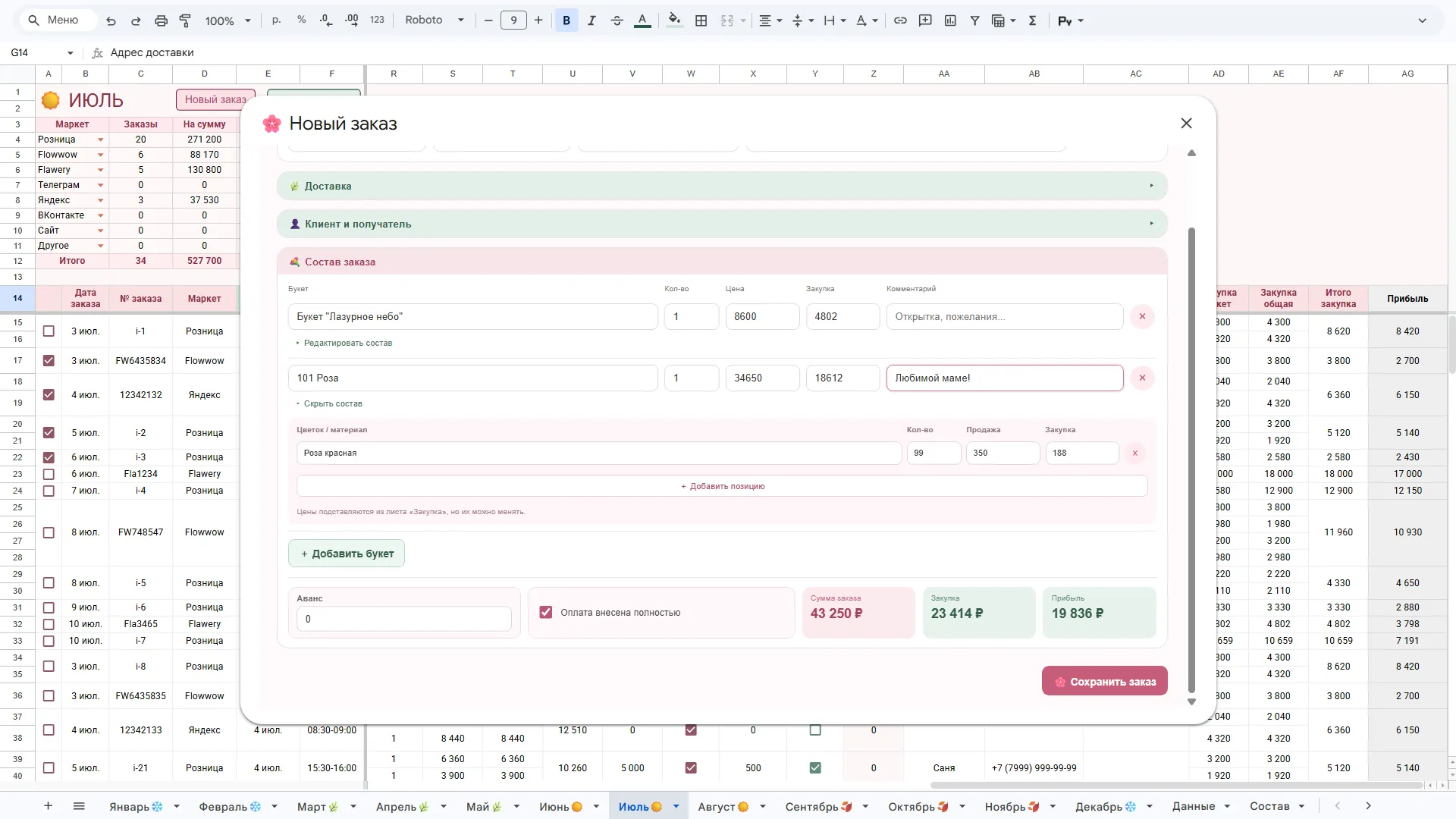This screenshot has width=1456, height=819.
Task: Uncheck the FW6435834 order checkbox
Action: pos(49,360)
